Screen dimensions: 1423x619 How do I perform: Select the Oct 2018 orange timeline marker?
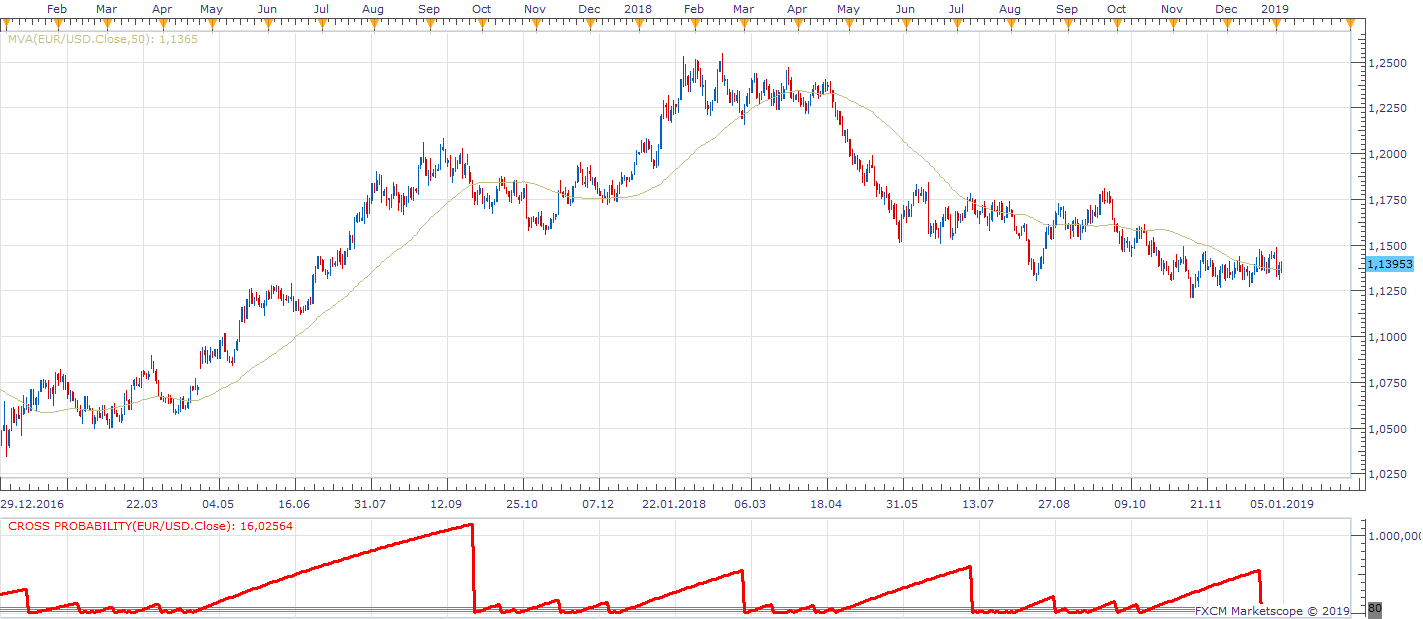pos(1116,25)
